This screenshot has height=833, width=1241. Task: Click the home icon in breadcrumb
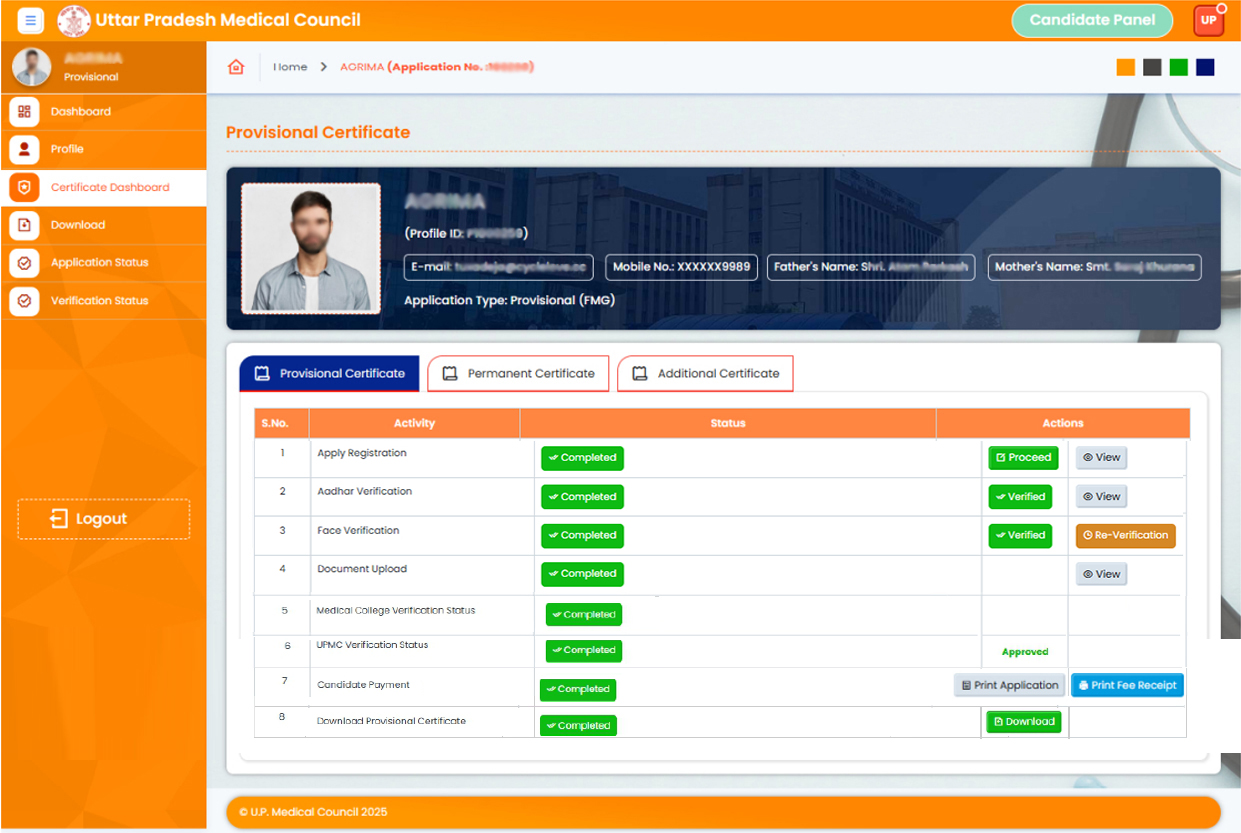(236, 67)
